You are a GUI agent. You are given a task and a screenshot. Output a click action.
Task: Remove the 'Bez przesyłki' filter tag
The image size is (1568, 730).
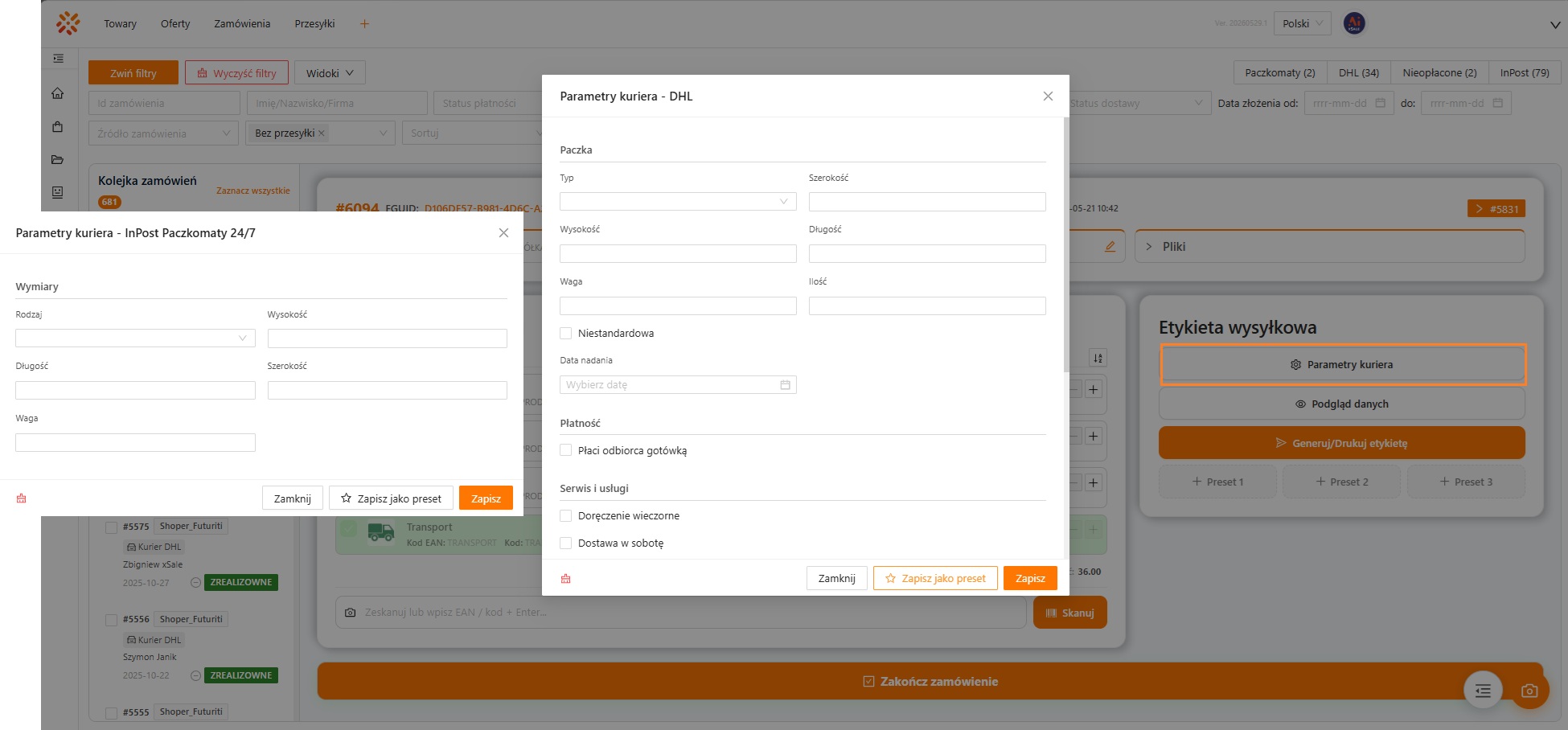coord(322,133)
